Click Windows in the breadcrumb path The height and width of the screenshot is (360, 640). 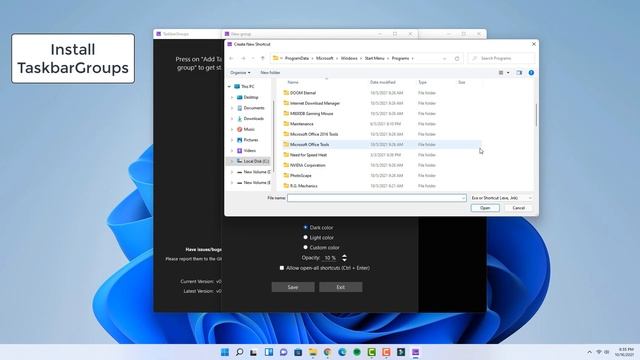point(349,58)
